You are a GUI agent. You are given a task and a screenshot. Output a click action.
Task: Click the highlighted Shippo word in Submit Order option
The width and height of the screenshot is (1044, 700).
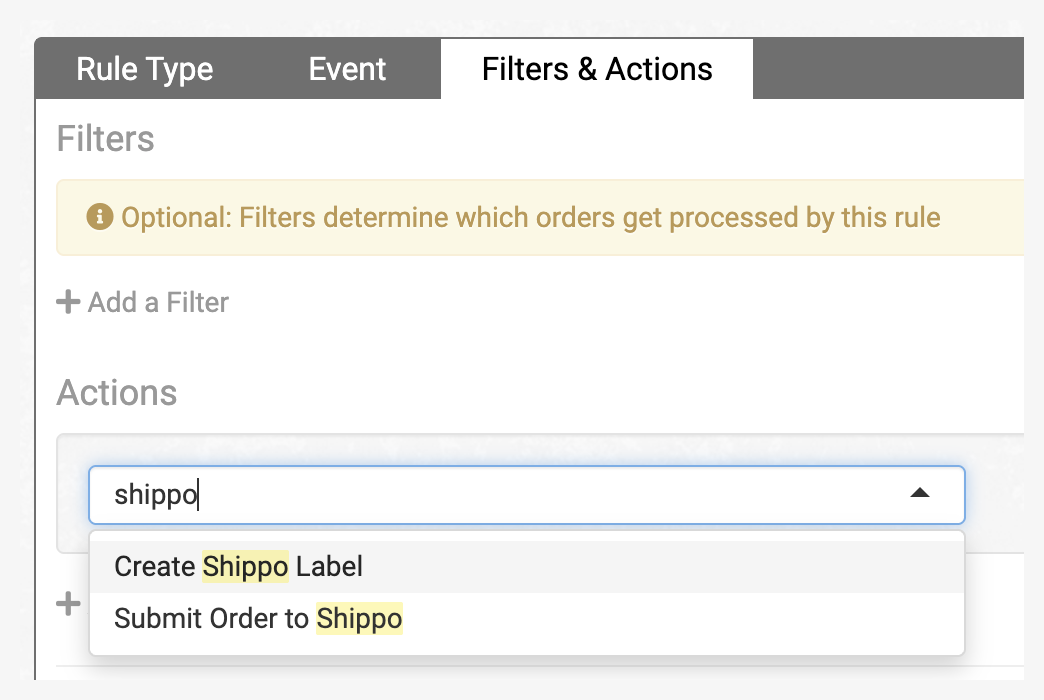coord(359,619)
